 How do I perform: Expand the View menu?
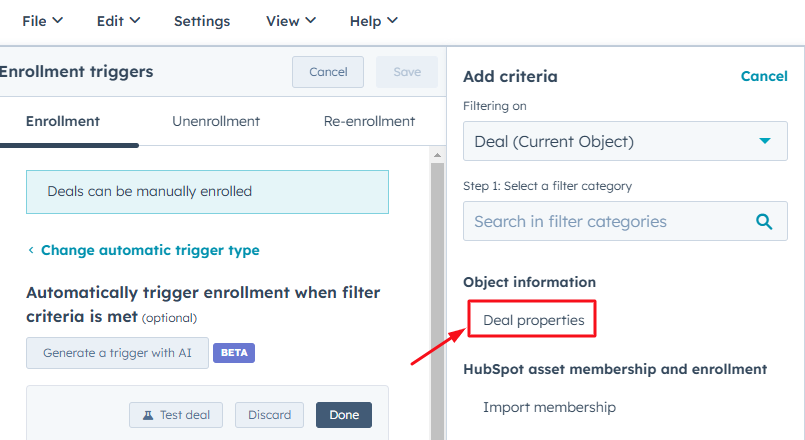291,20
